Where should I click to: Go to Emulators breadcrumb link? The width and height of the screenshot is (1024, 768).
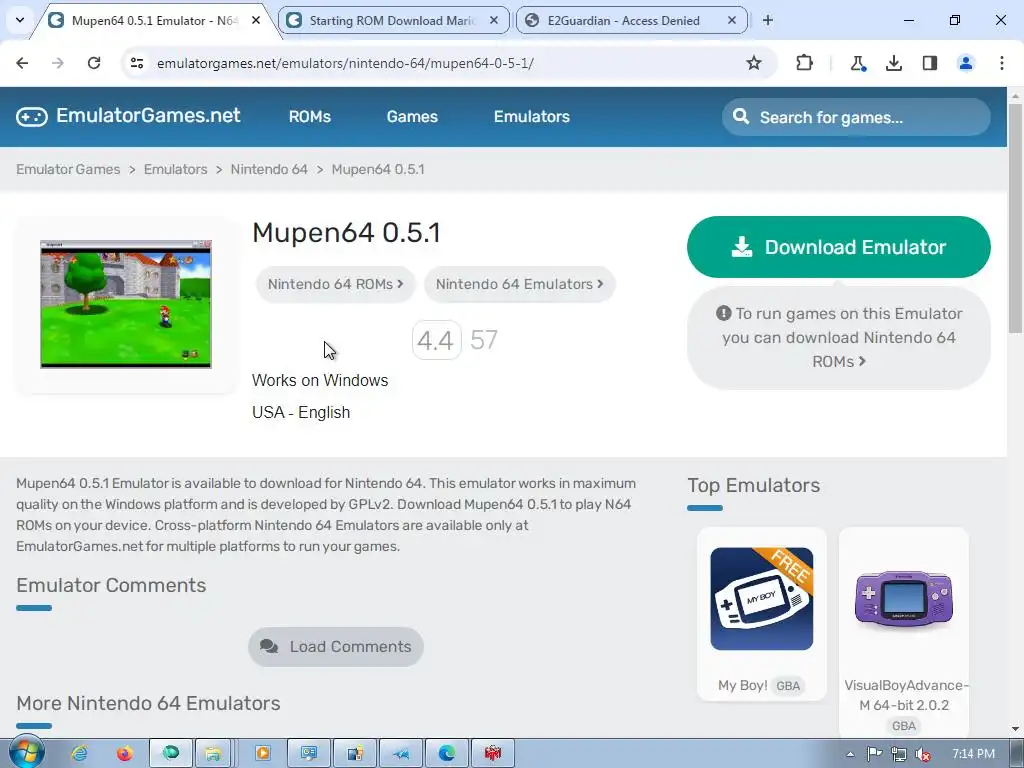point(175,169)
